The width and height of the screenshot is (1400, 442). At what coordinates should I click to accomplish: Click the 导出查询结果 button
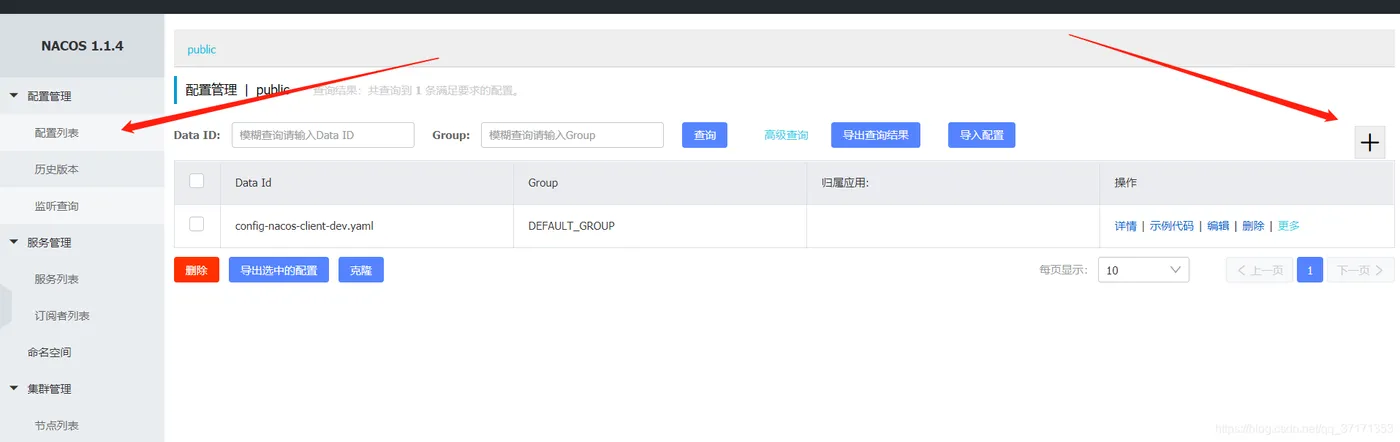[x=876, y=135]
